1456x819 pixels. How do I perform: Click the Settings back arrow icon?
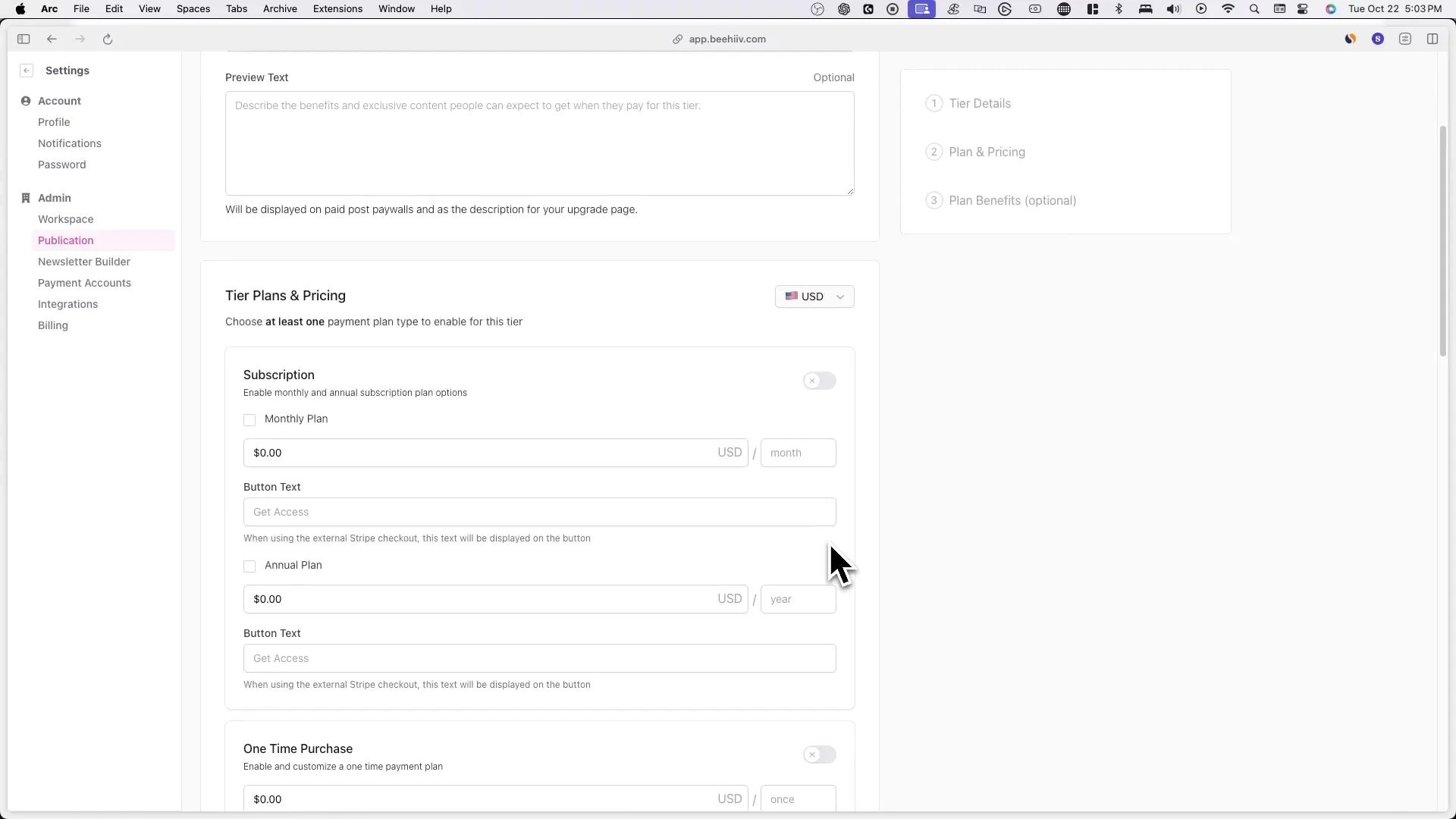[27, 71]
